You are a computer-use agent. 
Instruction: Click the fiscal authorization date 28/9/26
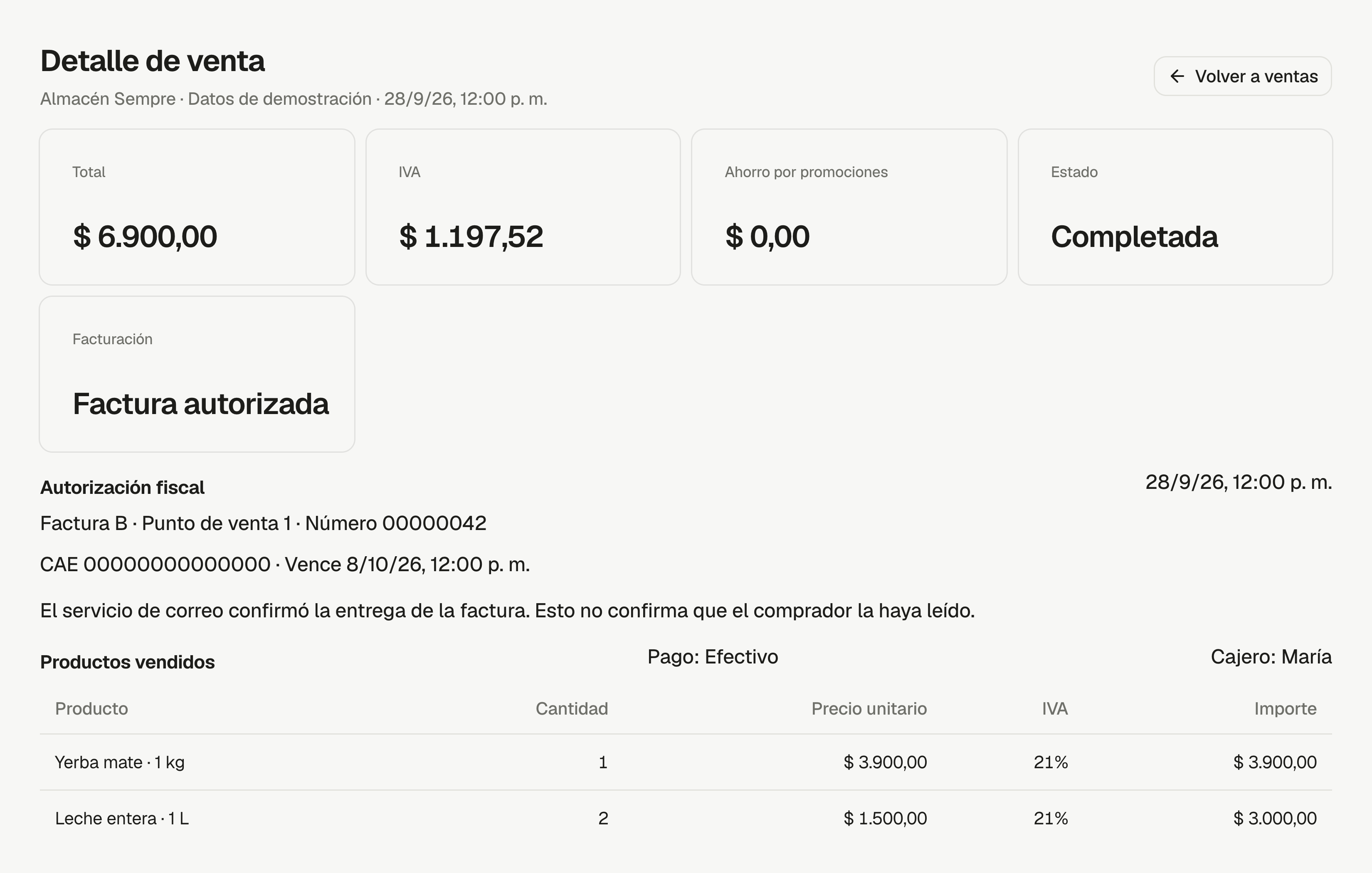[x=1239, y=482]
